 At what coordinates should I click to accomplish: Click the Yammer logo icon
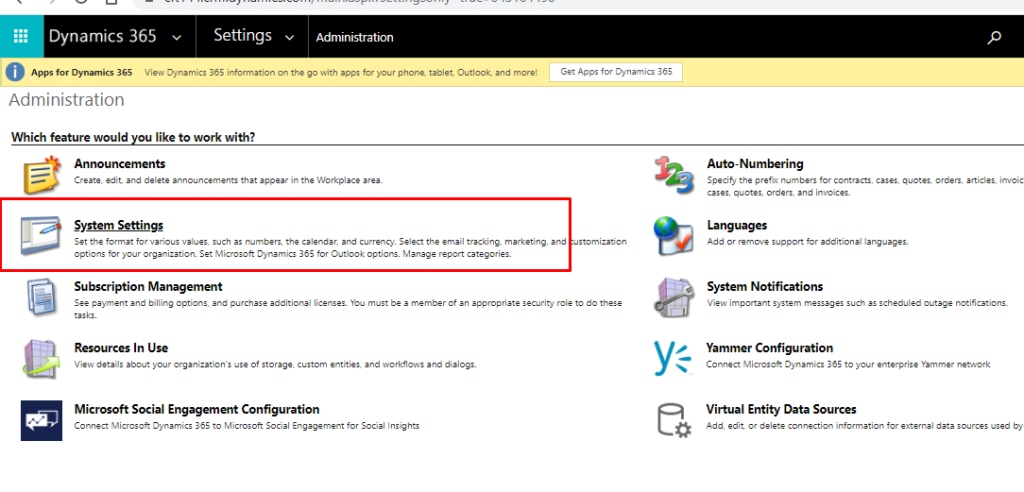point(672,359)
